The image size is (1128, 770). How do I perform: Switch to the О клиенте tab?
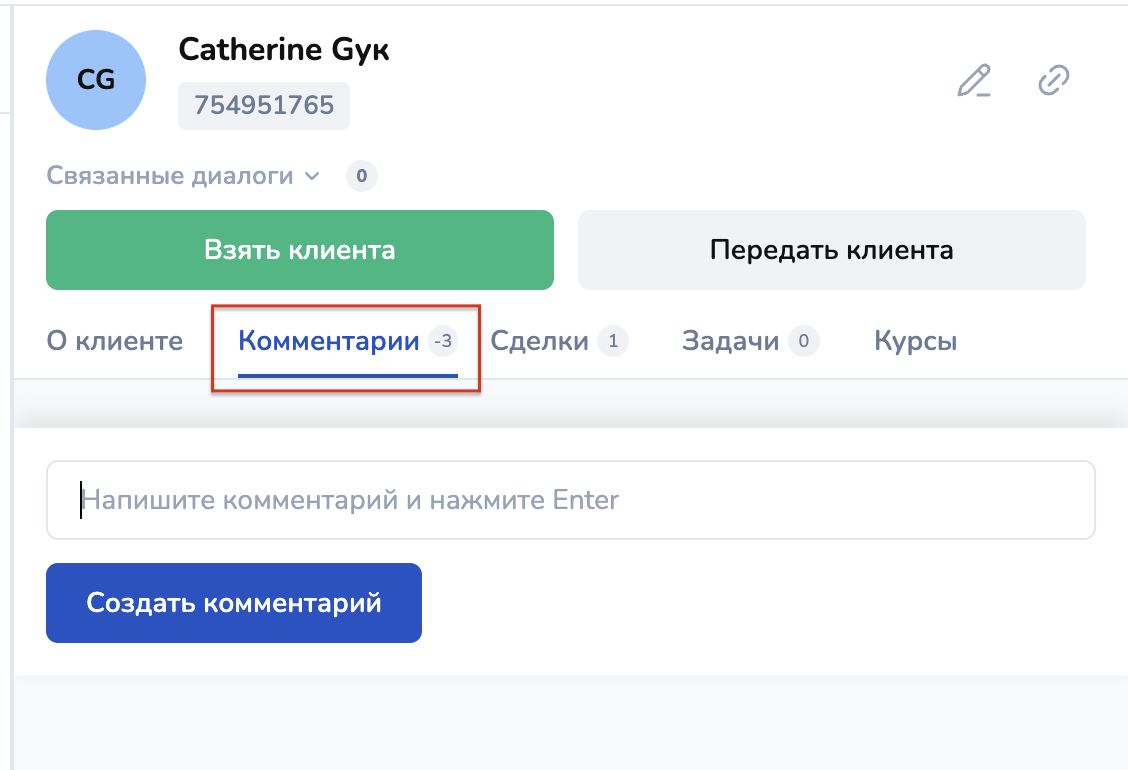click(115, 342)
